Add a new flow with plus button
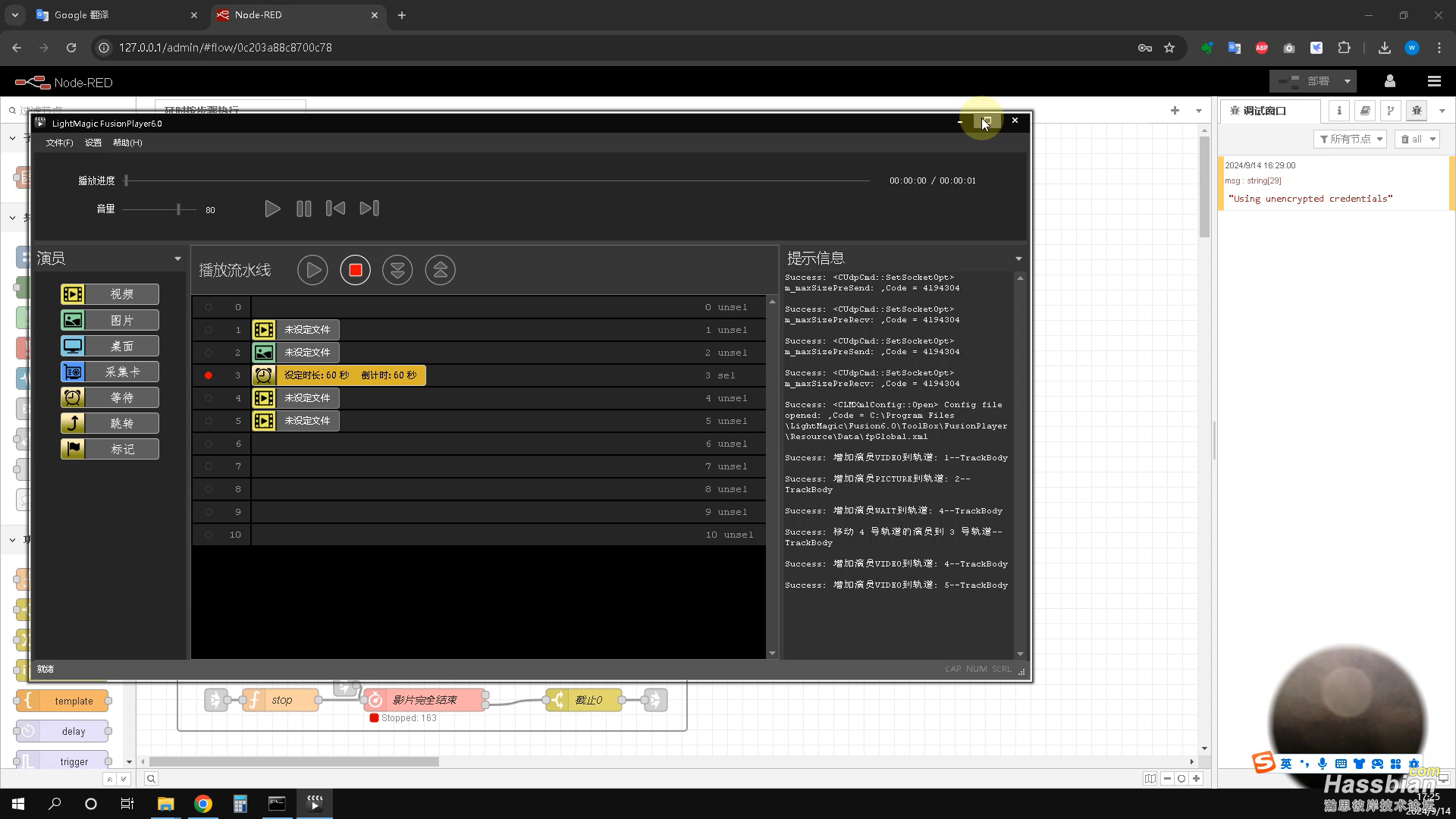The height and width of the screenshot is (819, 1456). coord(1175,111)
